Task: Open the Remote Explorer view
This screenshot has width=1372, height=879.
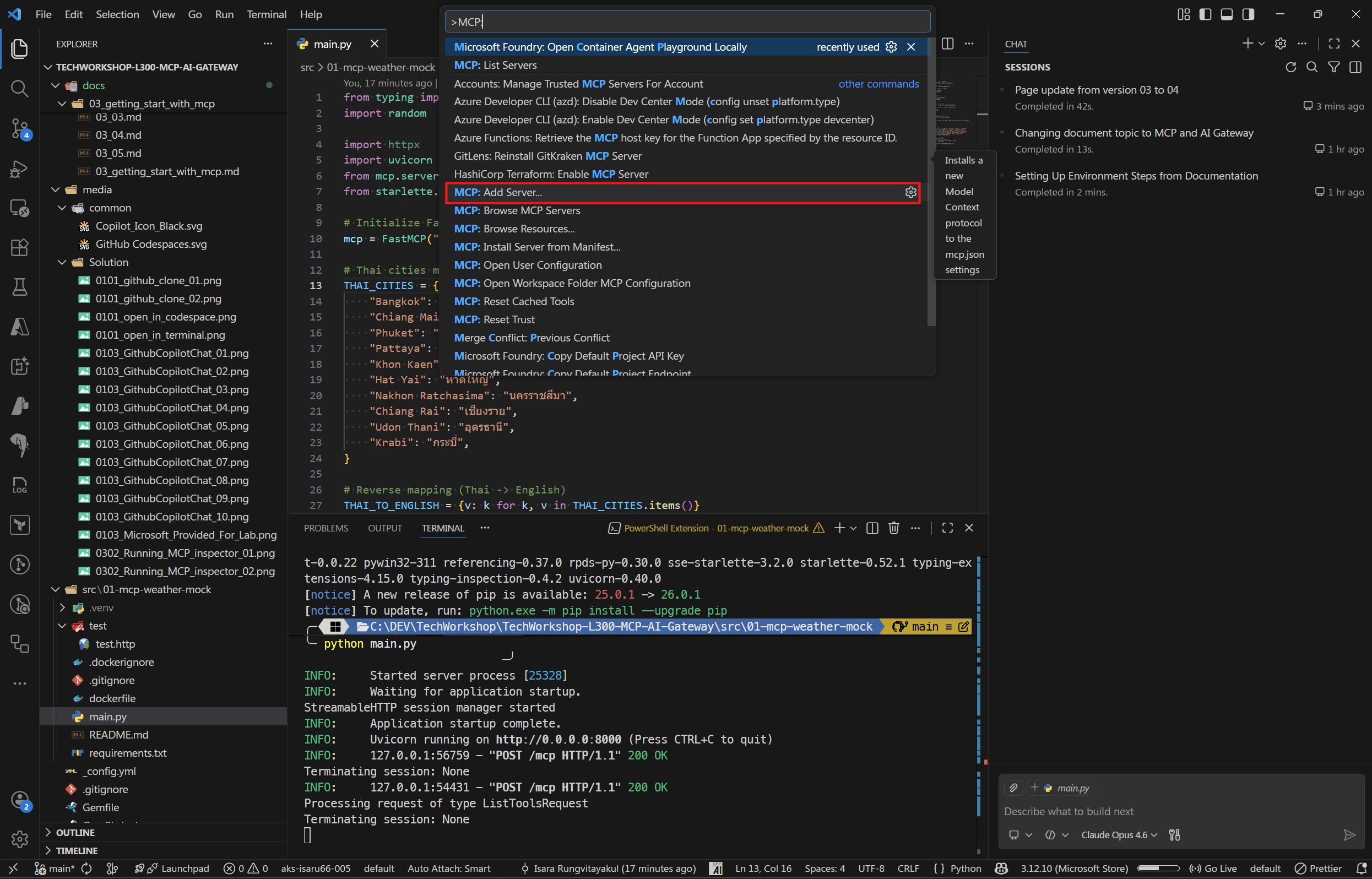Action: pyautogui.click(x=19, y=208)
